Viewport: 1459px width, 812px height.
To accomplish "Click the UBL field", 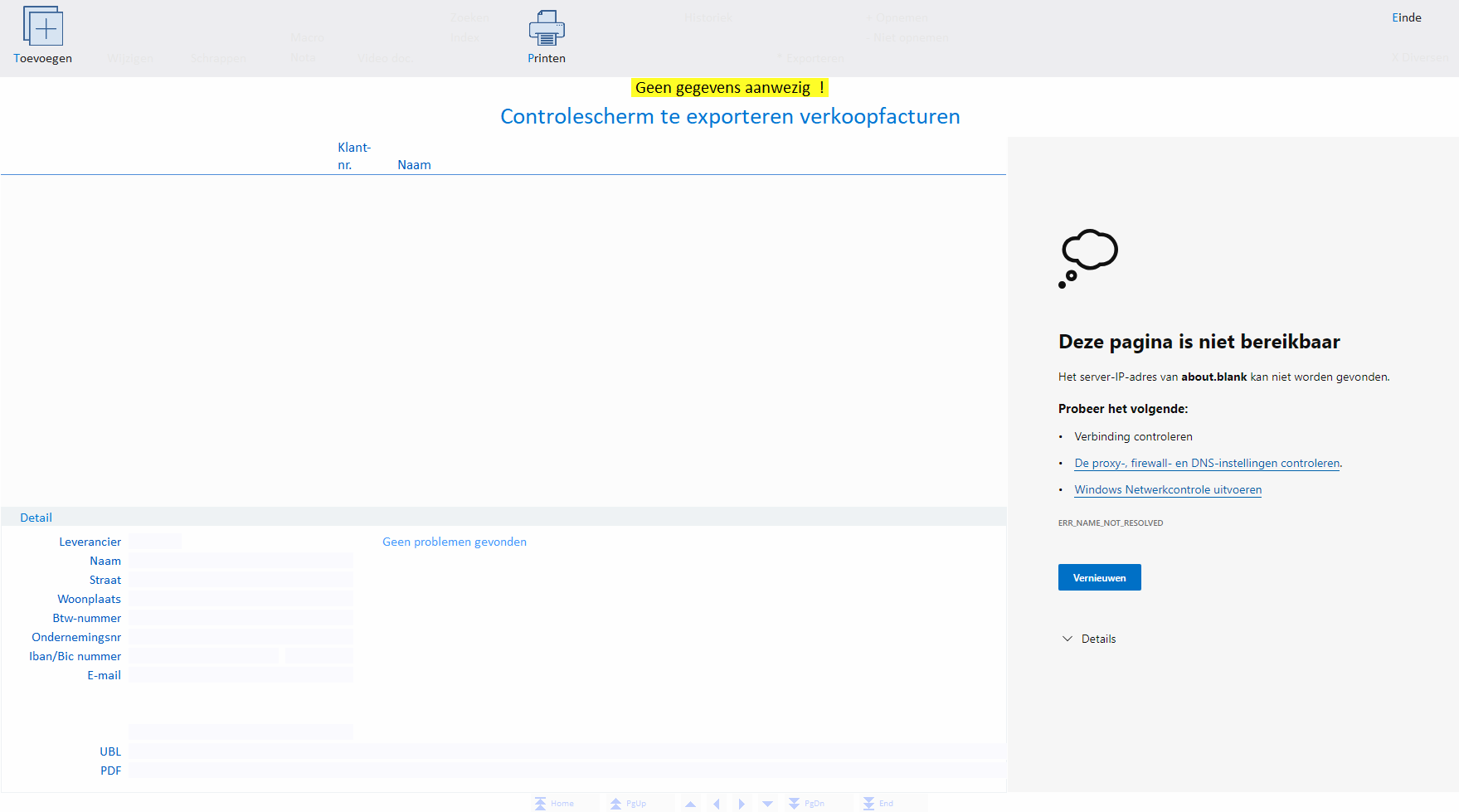I will [x=564, y=751].
